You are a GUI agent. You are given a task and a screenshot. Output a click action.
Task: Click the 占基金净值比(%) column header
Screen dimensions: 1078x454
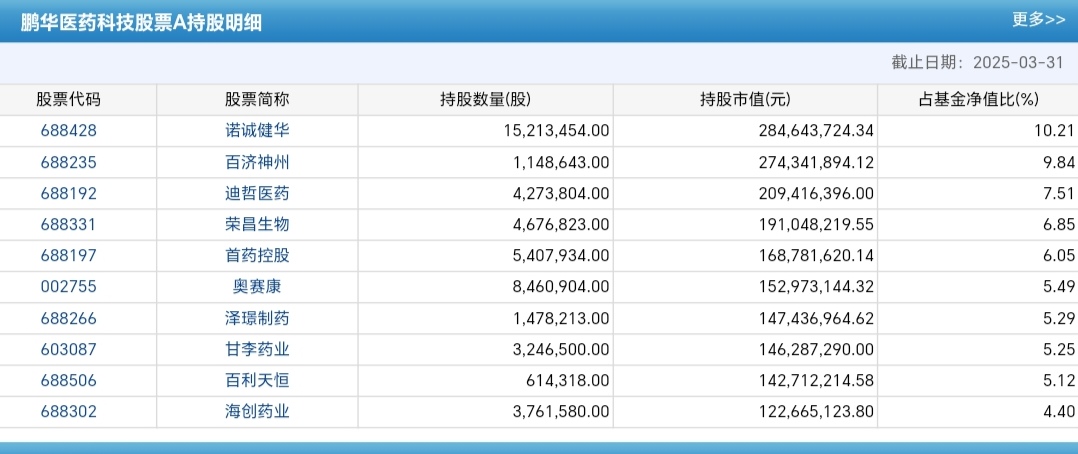(x=979, y=99)
